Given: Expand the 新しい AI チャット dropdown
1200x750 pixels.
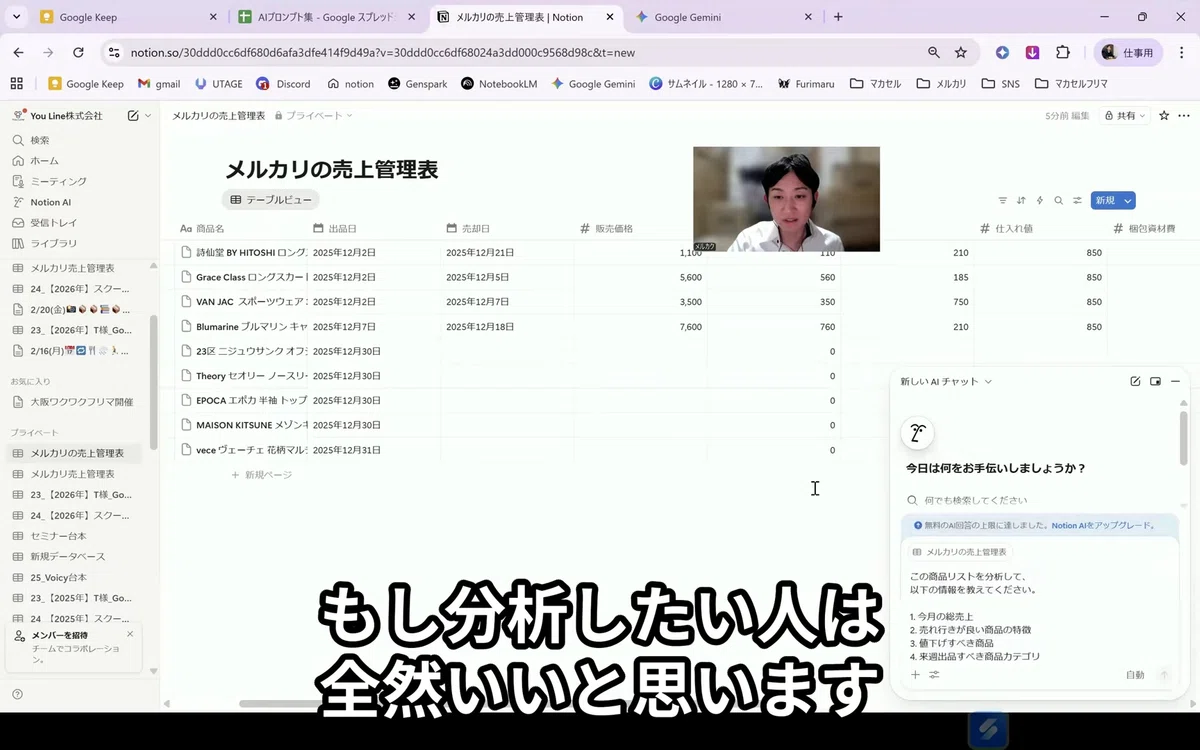Looking at the screenshot, I should 946,381.
